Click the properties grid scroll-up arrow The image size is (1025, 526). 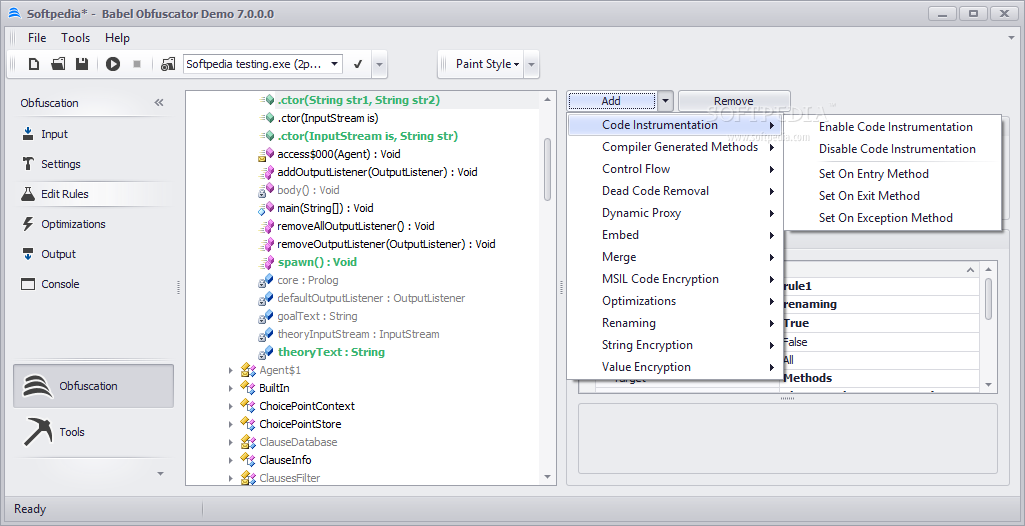988,269
